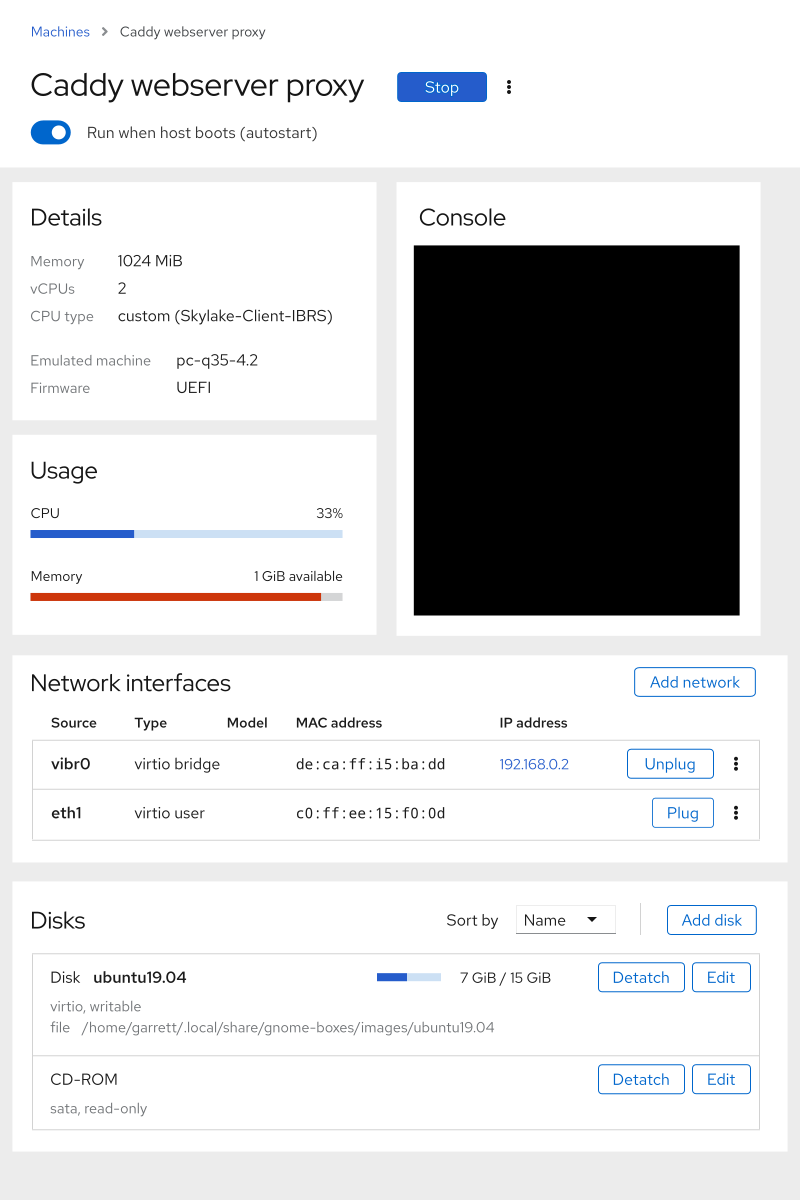Stop the Caddy webserver proxy machine
800x1200 pixels.
pos(441,87)
